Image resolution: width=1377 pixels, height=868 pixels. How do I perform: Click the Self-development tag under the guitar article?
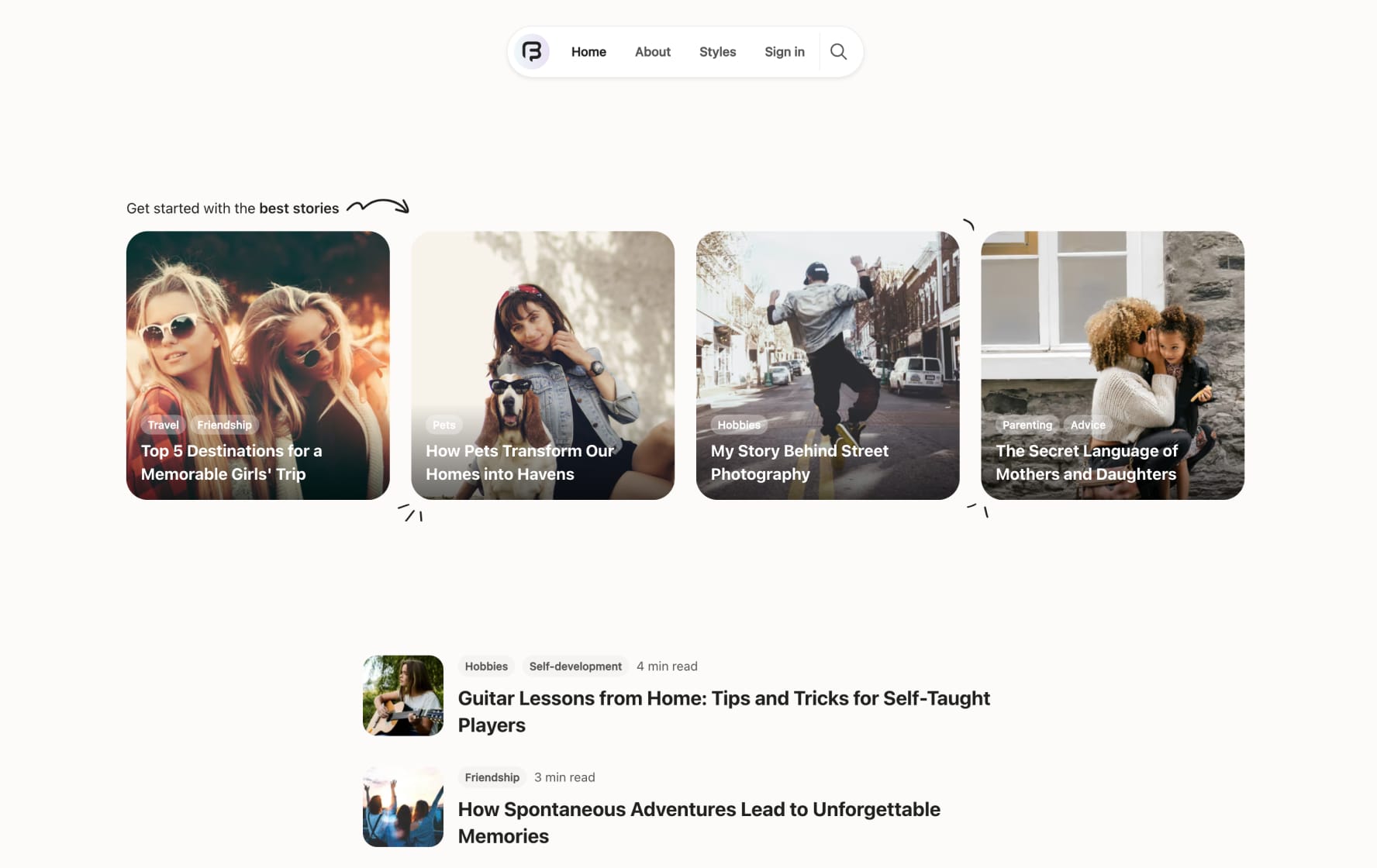(x=575, y=666)
